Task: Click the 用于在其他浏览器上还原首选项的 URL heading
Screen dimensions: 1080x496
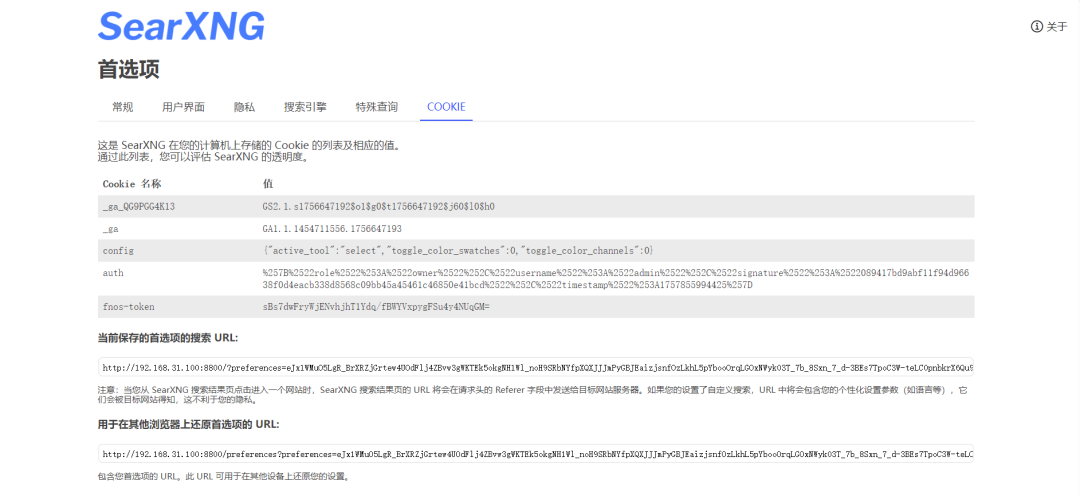Action: (x=189, y=424)
